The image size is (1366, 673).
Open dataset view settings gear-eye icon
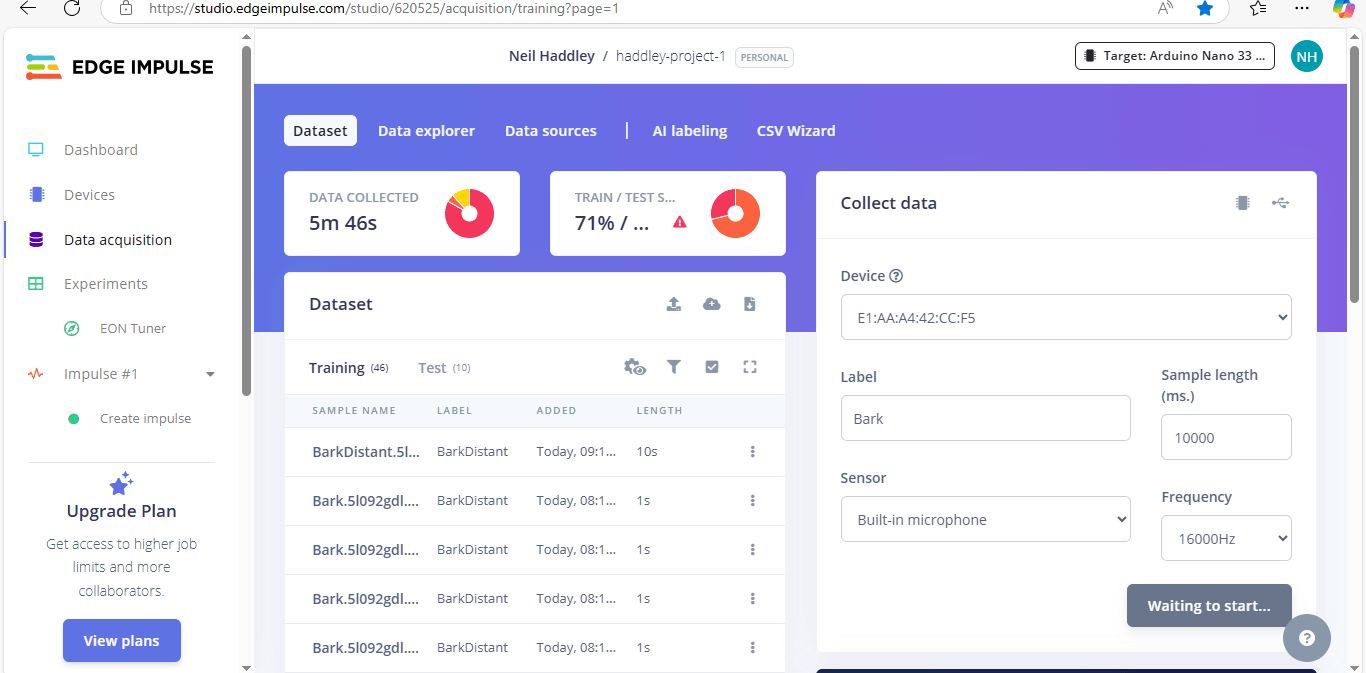pyautogui.click(x=635, y=367)
